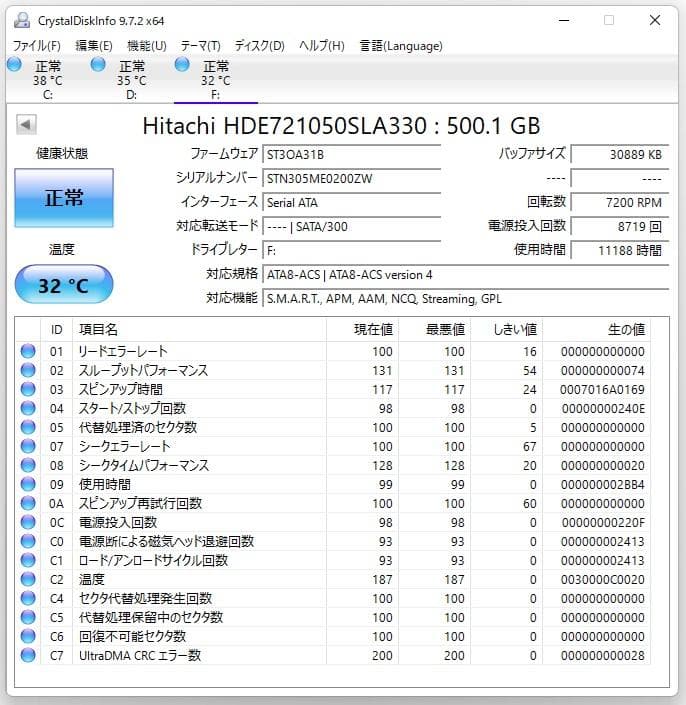
Task: Open the 言語(Language) menu
Action: [x=401, y=46]
